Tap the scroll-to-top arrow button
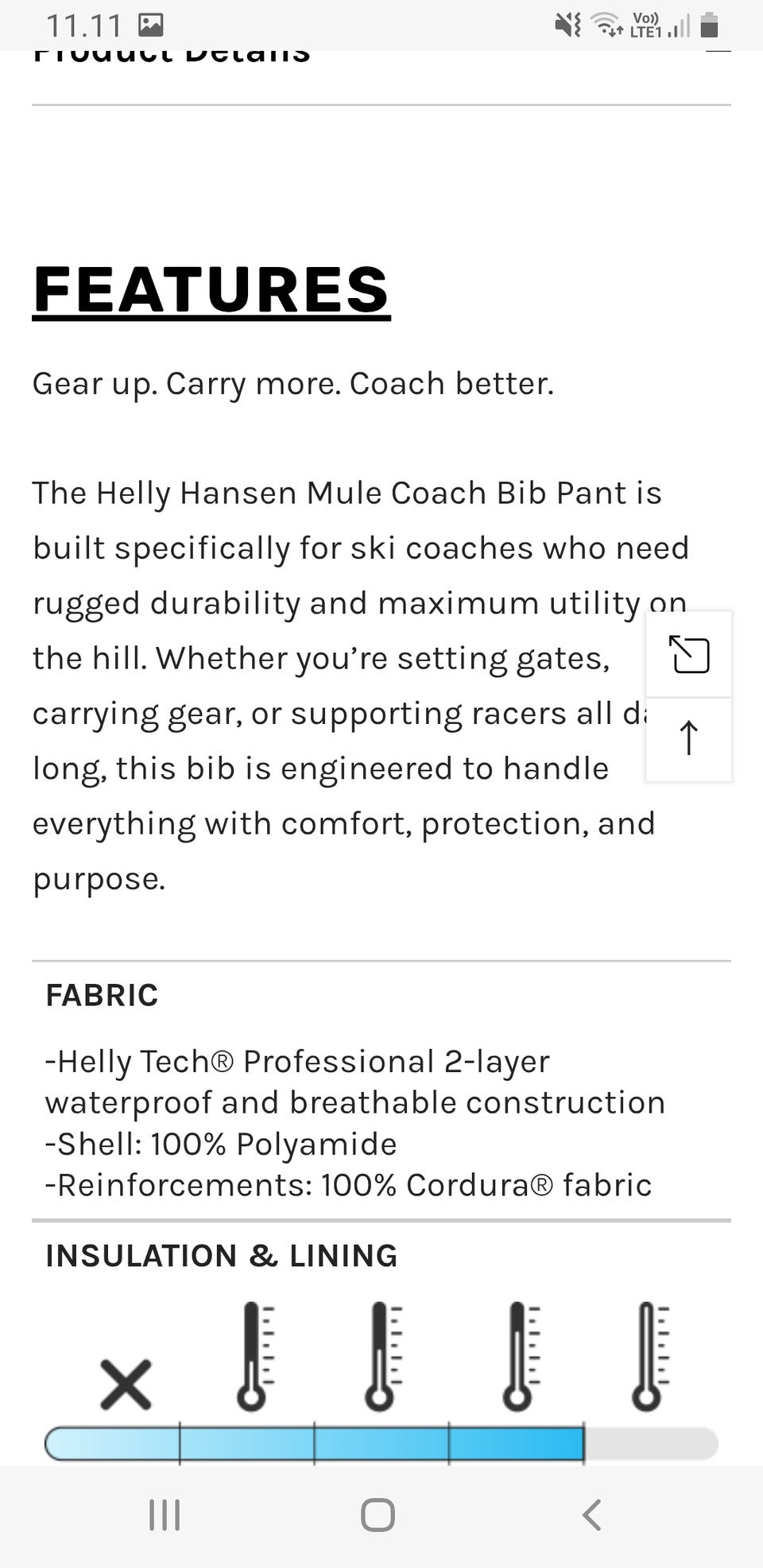The image size is (763, 1568). pos(689,738)
